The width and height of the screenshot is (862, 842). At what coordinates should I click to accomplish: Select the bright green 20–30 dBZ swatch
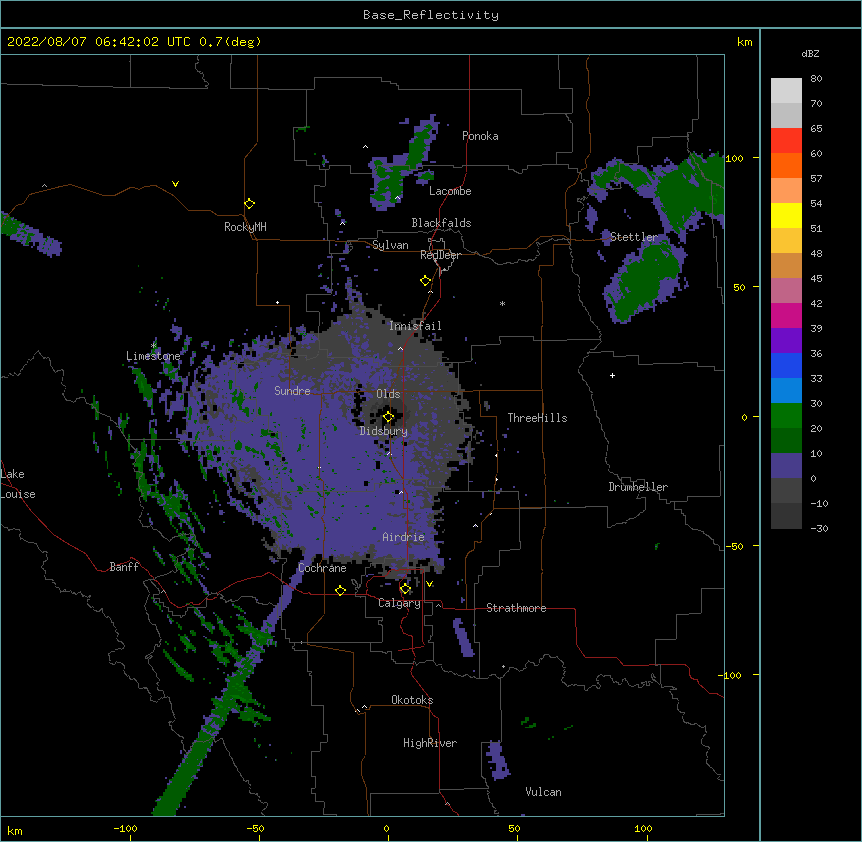(786, 416)
